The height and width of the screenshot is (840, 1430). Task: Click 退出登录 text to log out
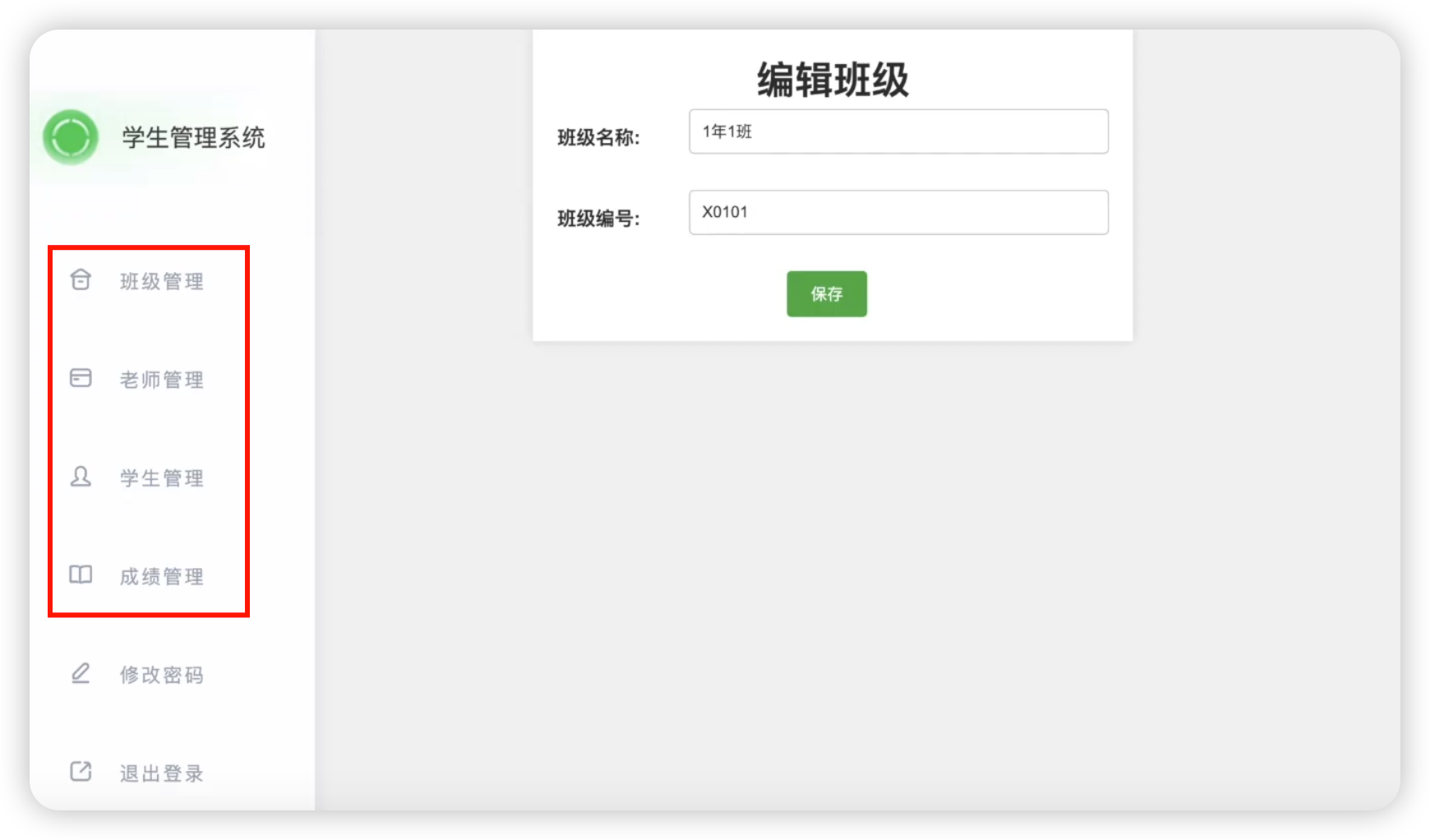click(161, 773)
